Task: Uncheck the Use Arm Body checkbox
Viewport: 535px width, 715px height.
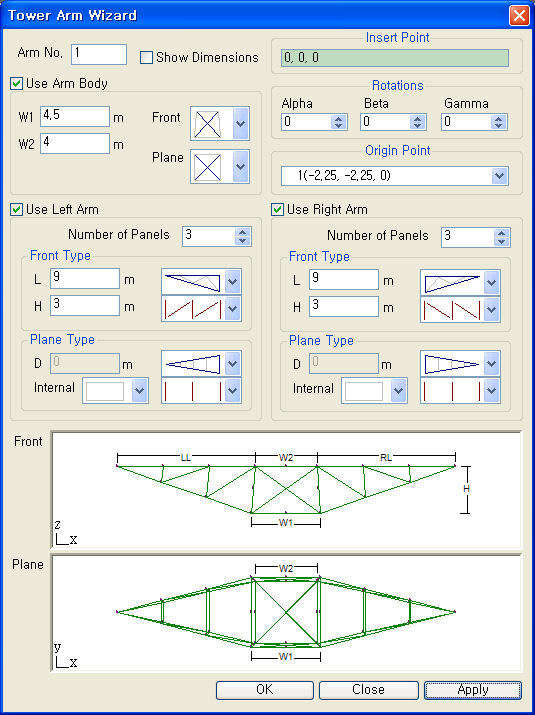Action: [x=16, y=83]
